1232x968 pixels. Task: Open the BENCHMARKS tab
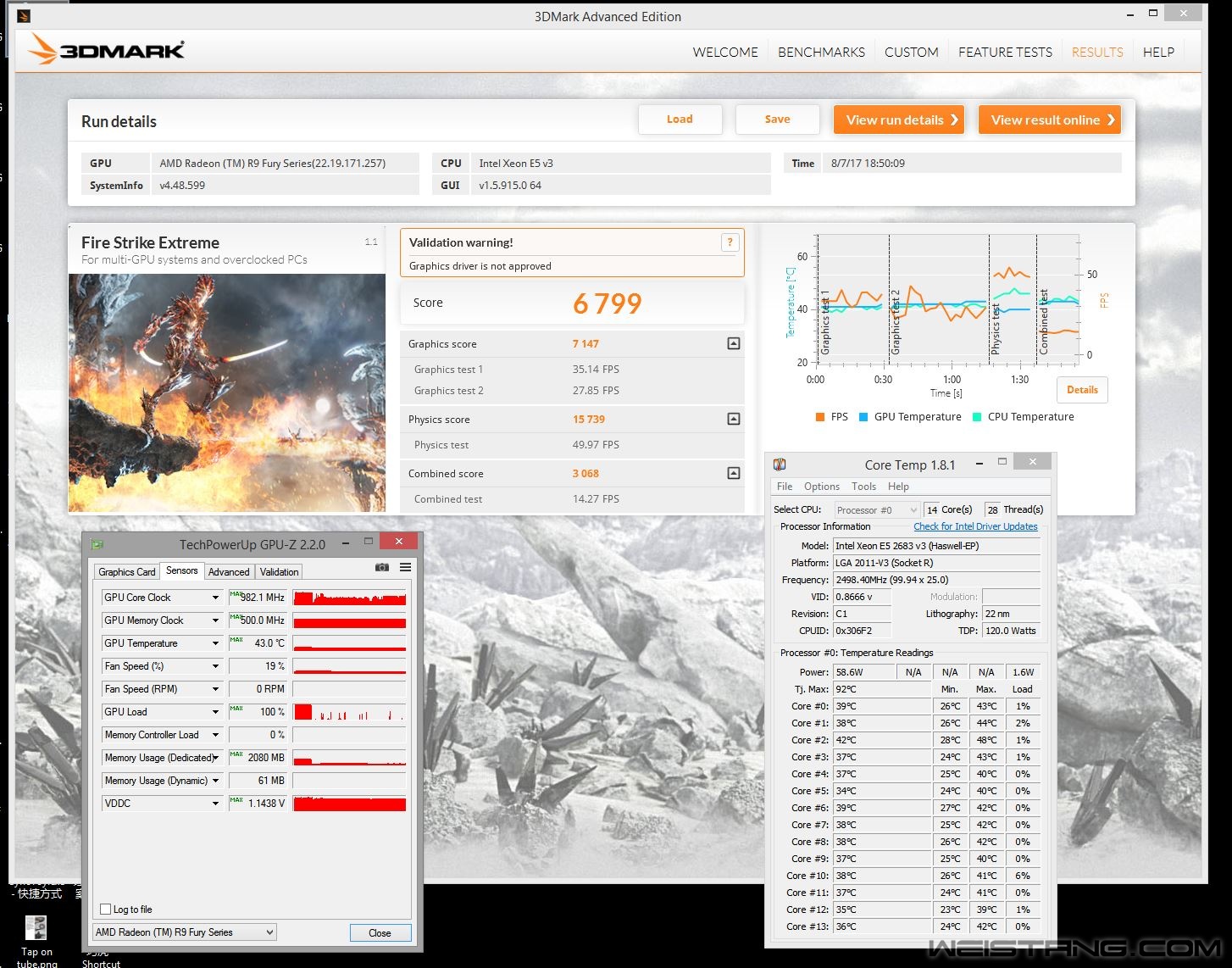coord(821,52)
